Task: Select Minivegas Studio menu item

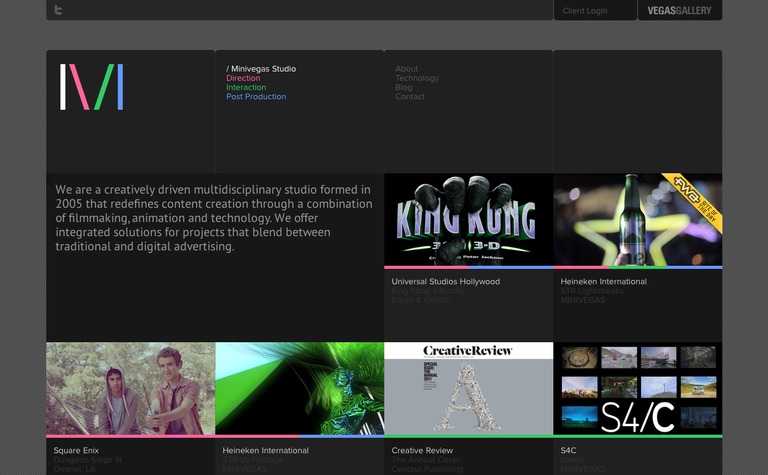Action: (261, 69)
